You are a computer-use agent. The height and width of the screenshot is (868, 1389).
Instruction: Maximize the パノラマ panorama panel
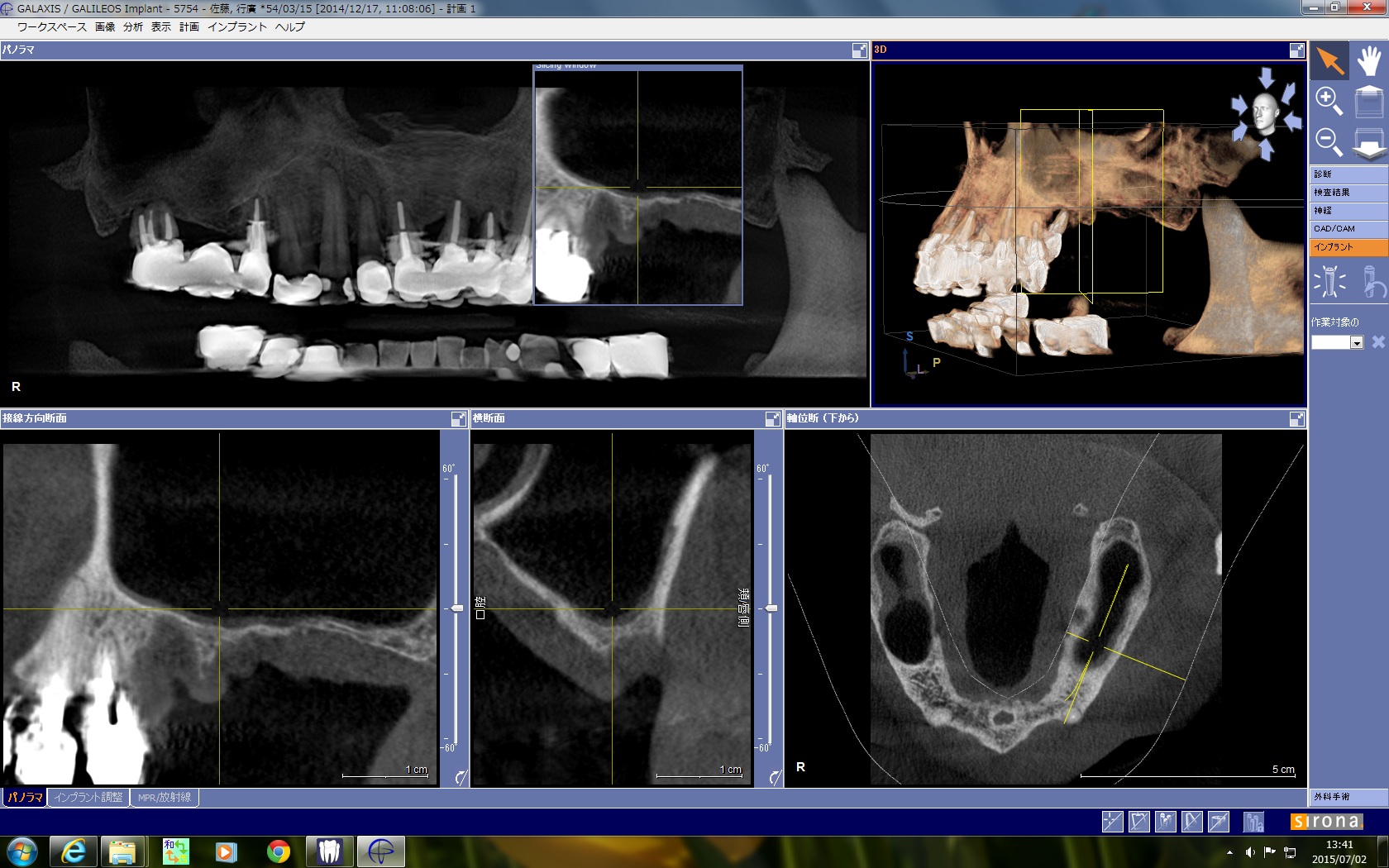pos(859,50)
